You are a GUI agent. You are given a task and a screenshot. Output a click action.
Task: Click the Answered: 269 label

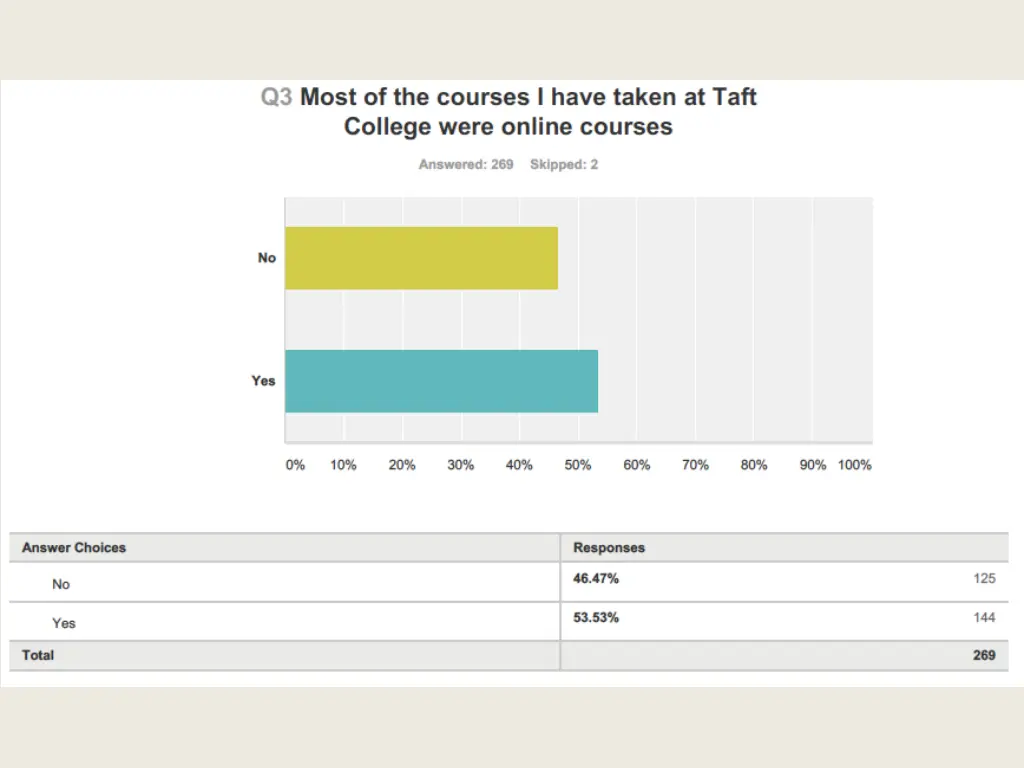[466, 165]
